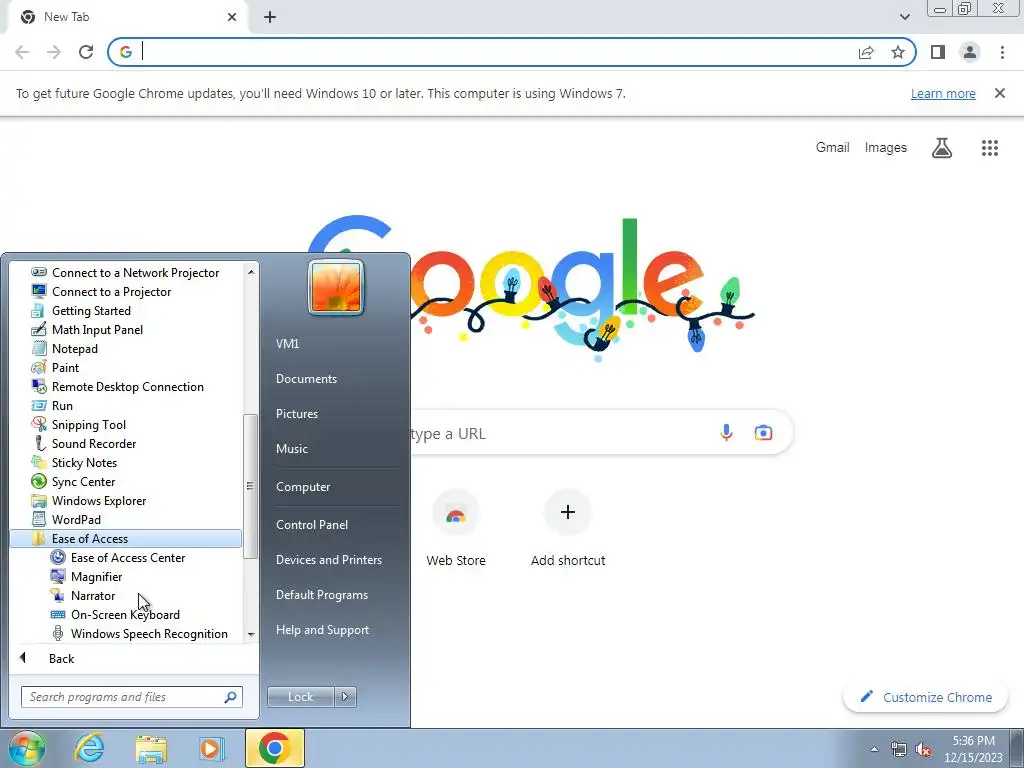
Task: Go back using Chrome's back arrow
Action: (22, 52)
